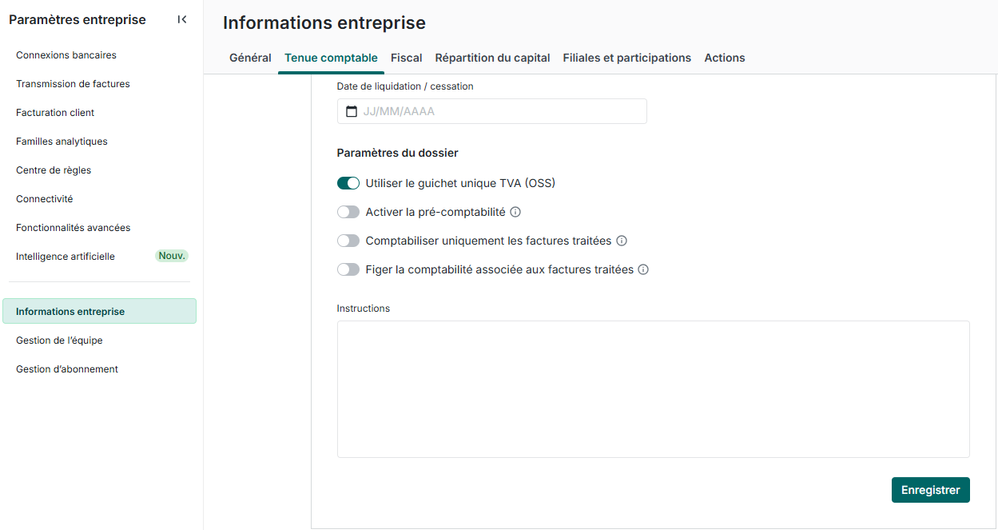Open Connexions bancaires in sidebar
Screen dimensions: 998x530
click(66, 55)
